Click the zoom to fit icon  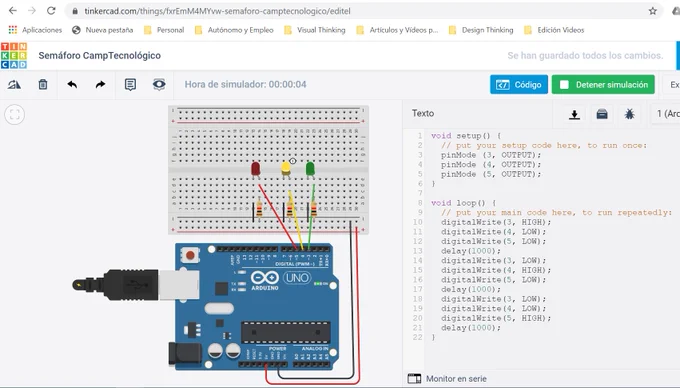click(14, 114)
